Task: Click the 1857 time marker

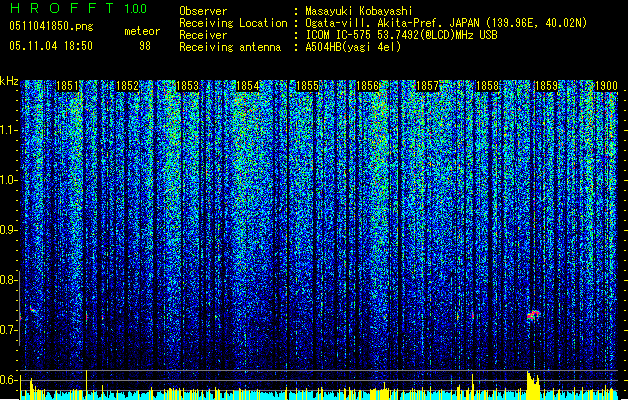Action: click(x=428, y=86)
